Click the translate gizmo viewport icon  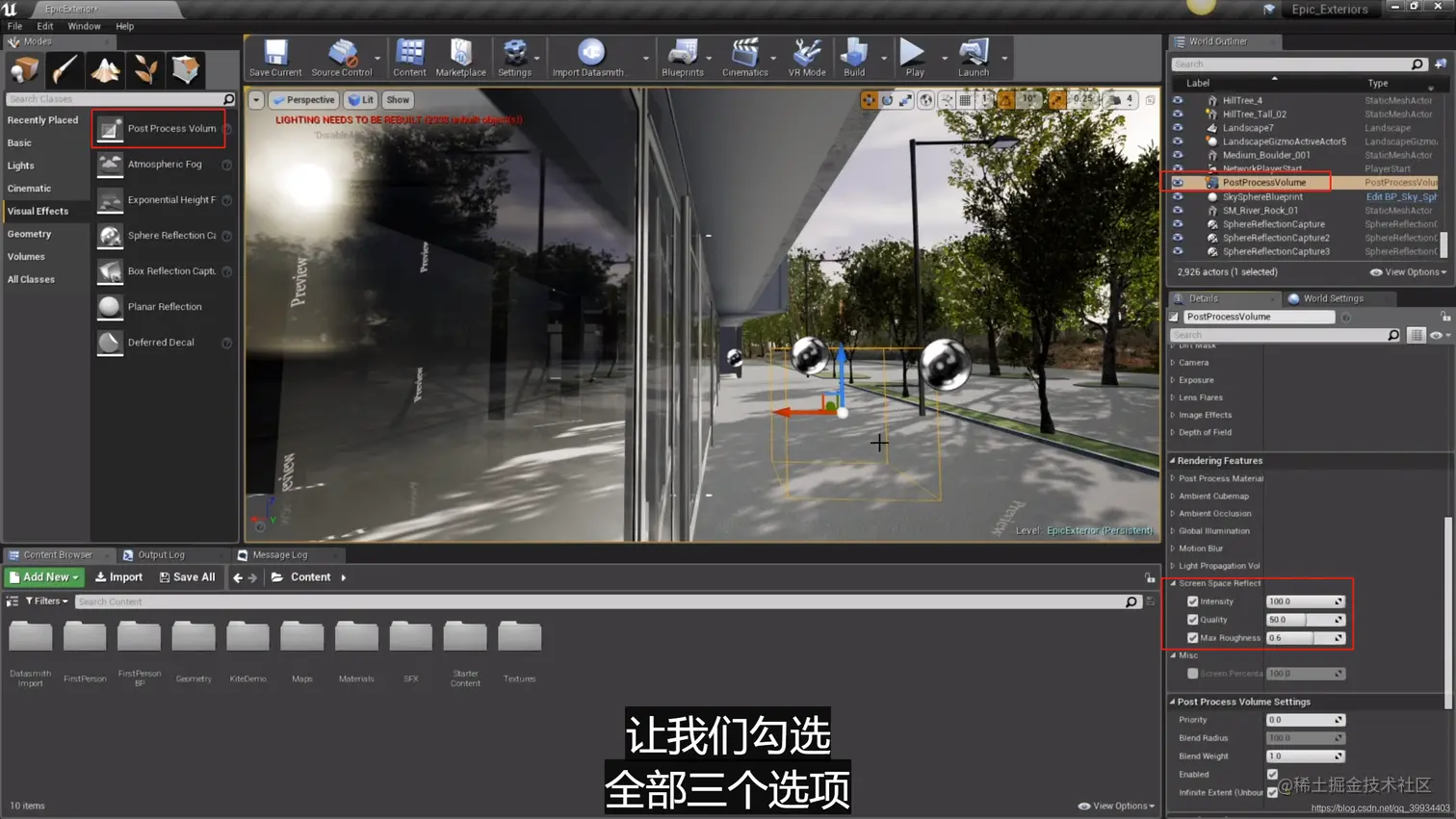pos(869,100)
